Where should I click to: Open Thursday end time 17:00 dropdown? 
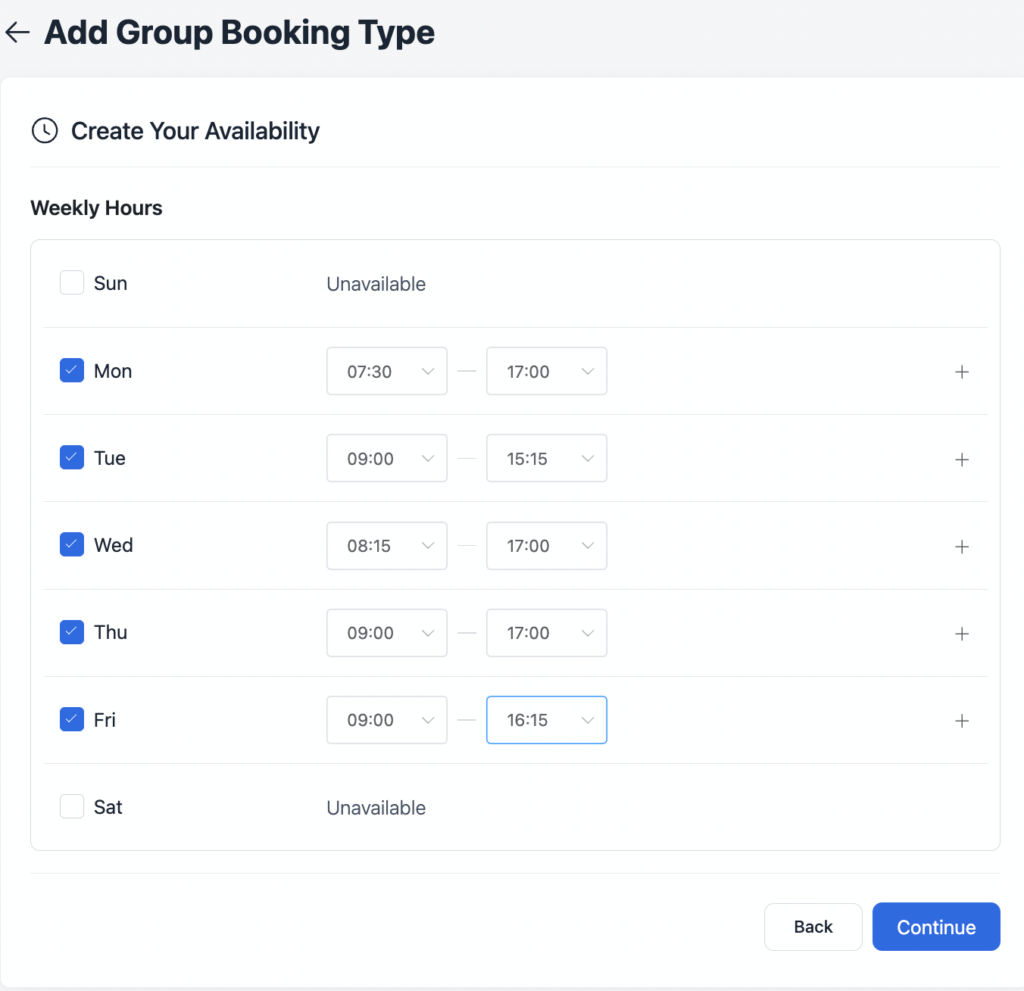546,633
